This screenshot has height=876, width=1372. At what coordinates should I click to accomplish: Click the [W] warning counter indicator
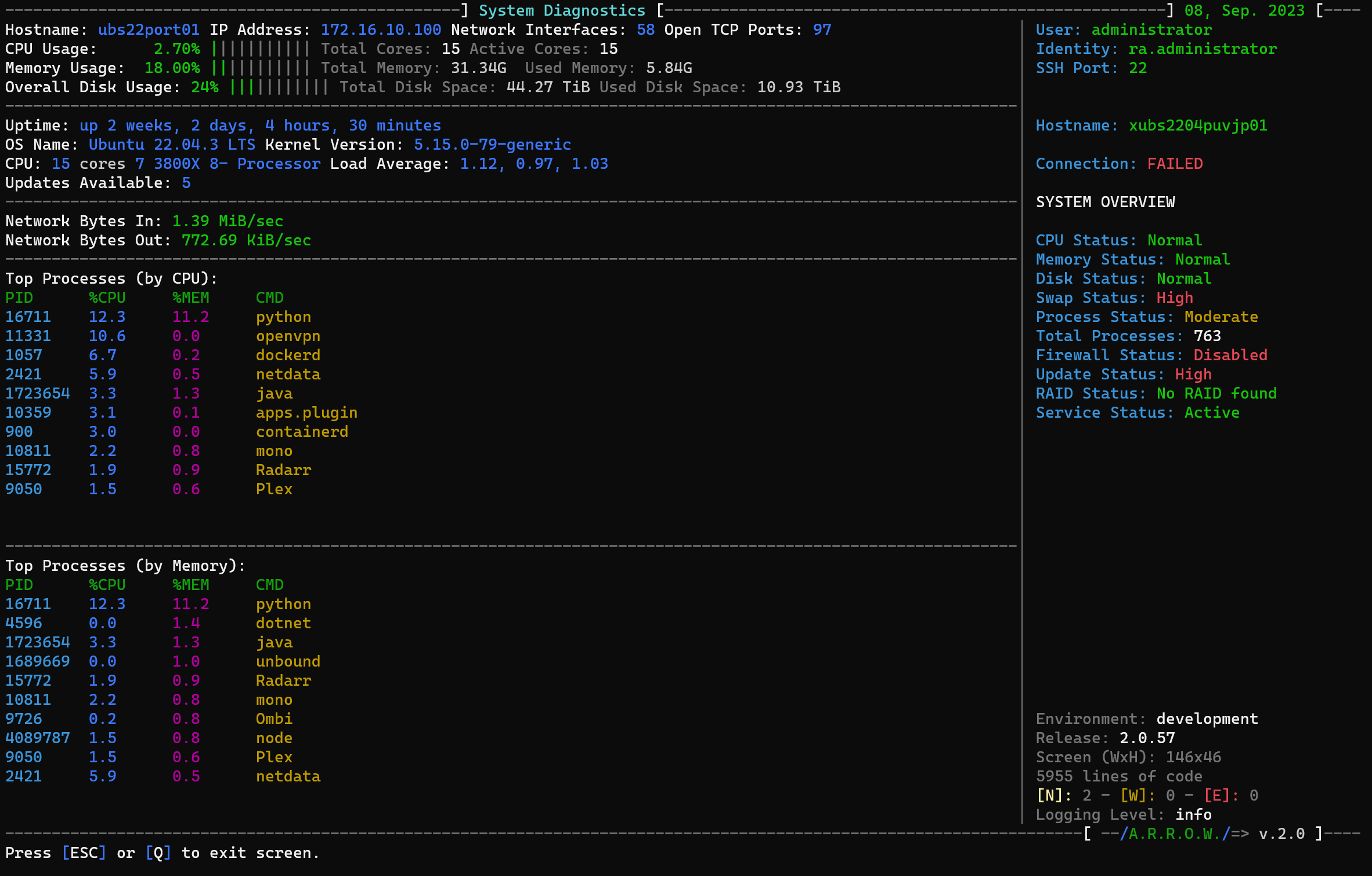[1133, 795]
